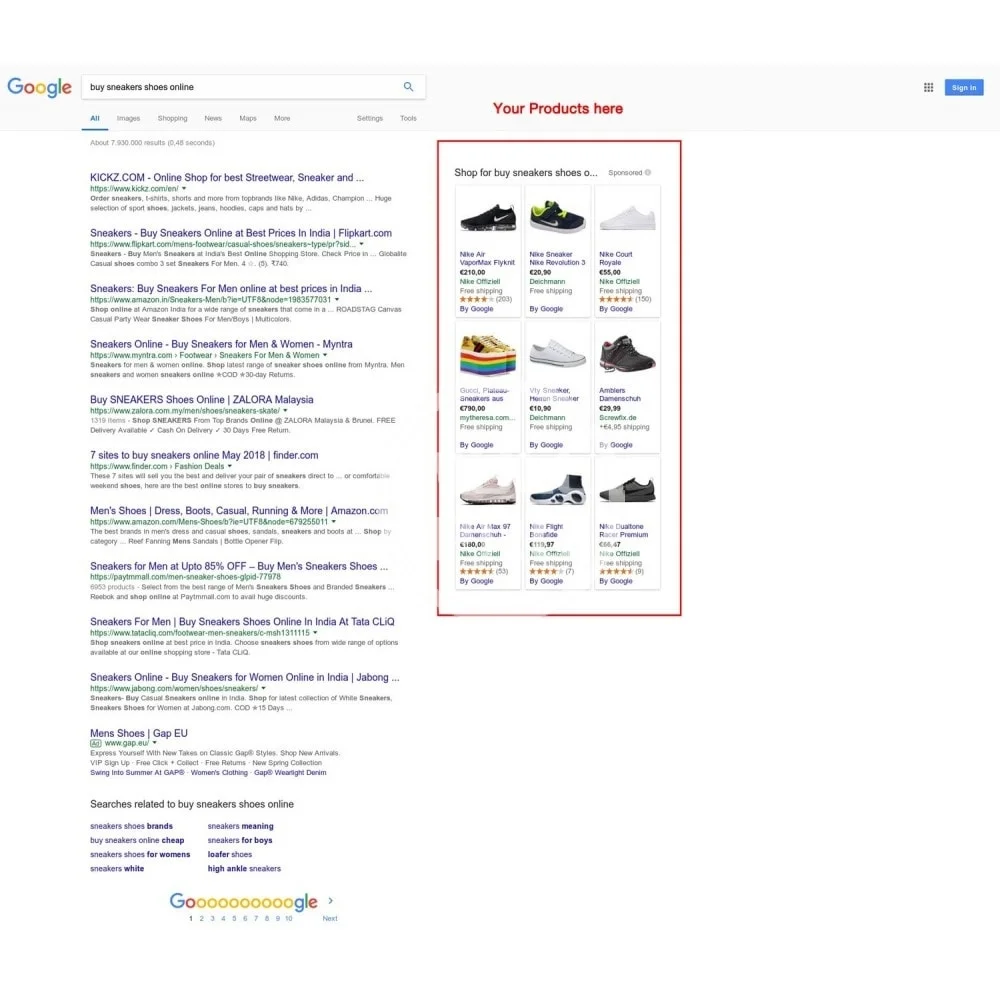Select the white Nike Court Royale image
This screenshot has width=1000, height=1000.
pyautogui.click(x=627, y=215)
